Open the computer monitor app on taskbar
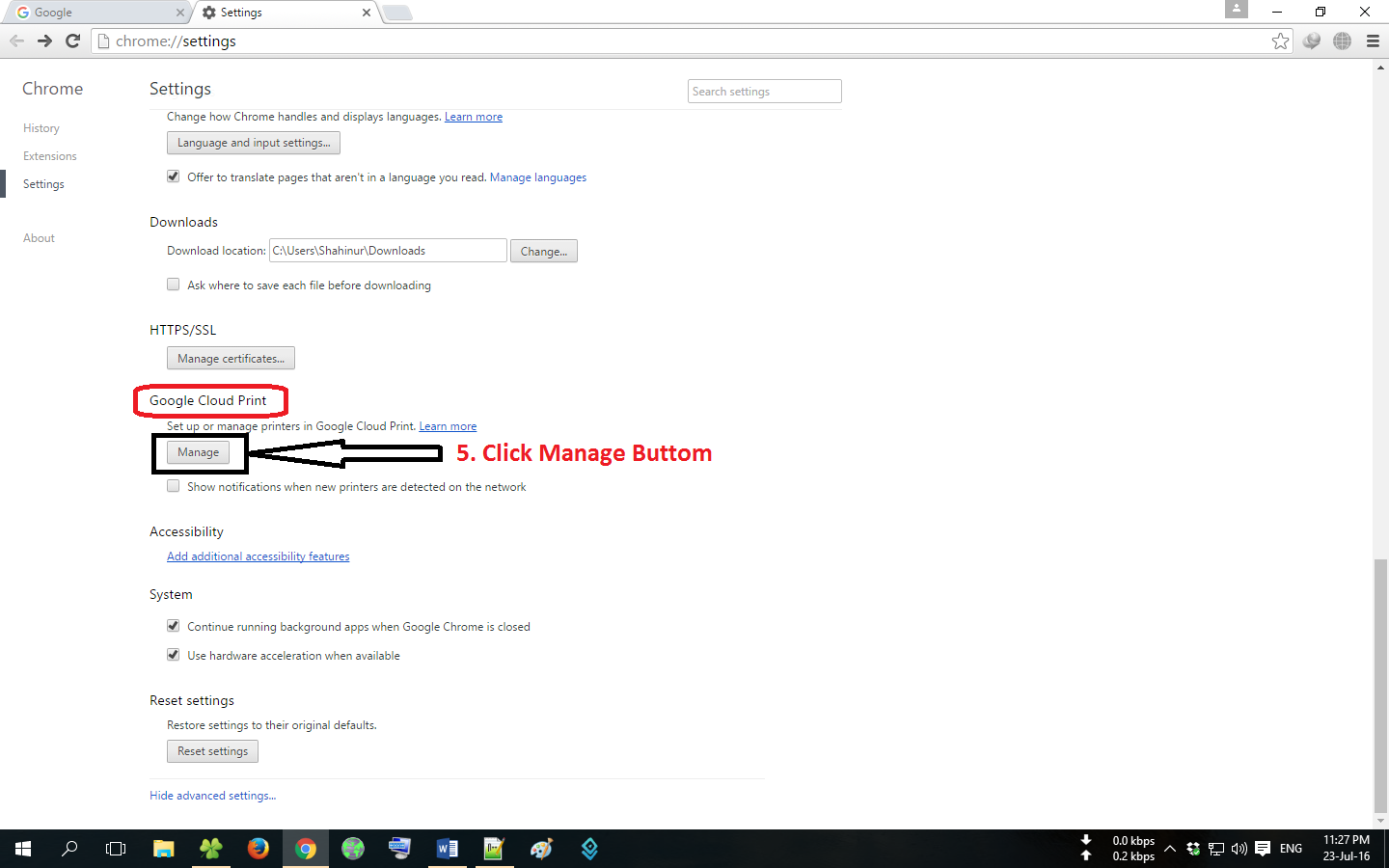Viewport: 1389px width, 868px height. [399, 849]
